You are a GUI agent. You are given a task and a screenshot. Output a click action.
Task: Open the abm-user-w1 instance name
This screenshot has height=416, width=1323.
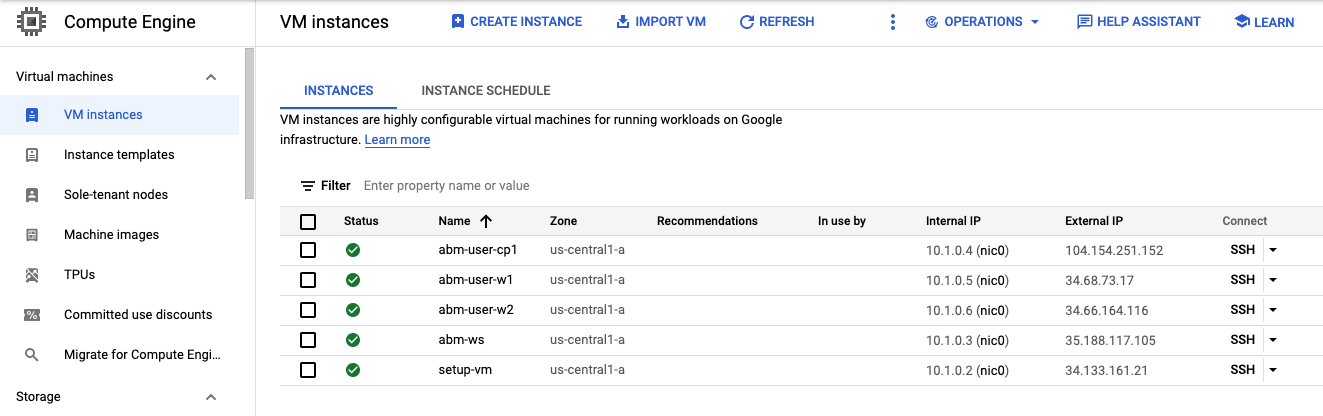pos(475,280)
